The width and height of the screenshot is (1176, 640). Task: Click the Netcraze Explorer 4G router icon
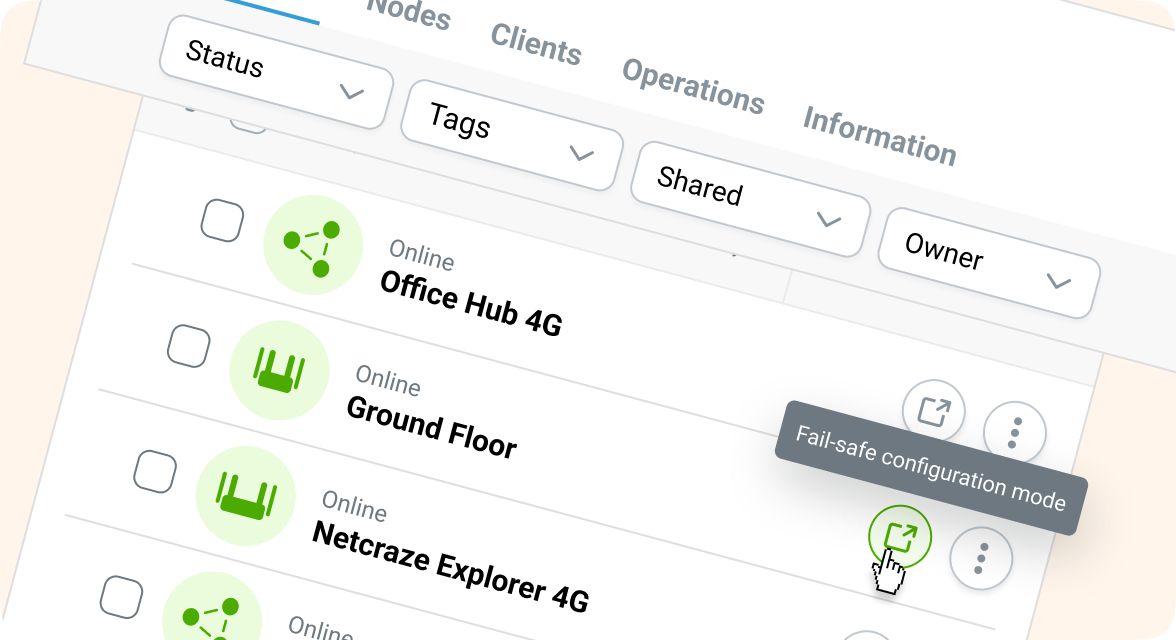tap(246, 496)
